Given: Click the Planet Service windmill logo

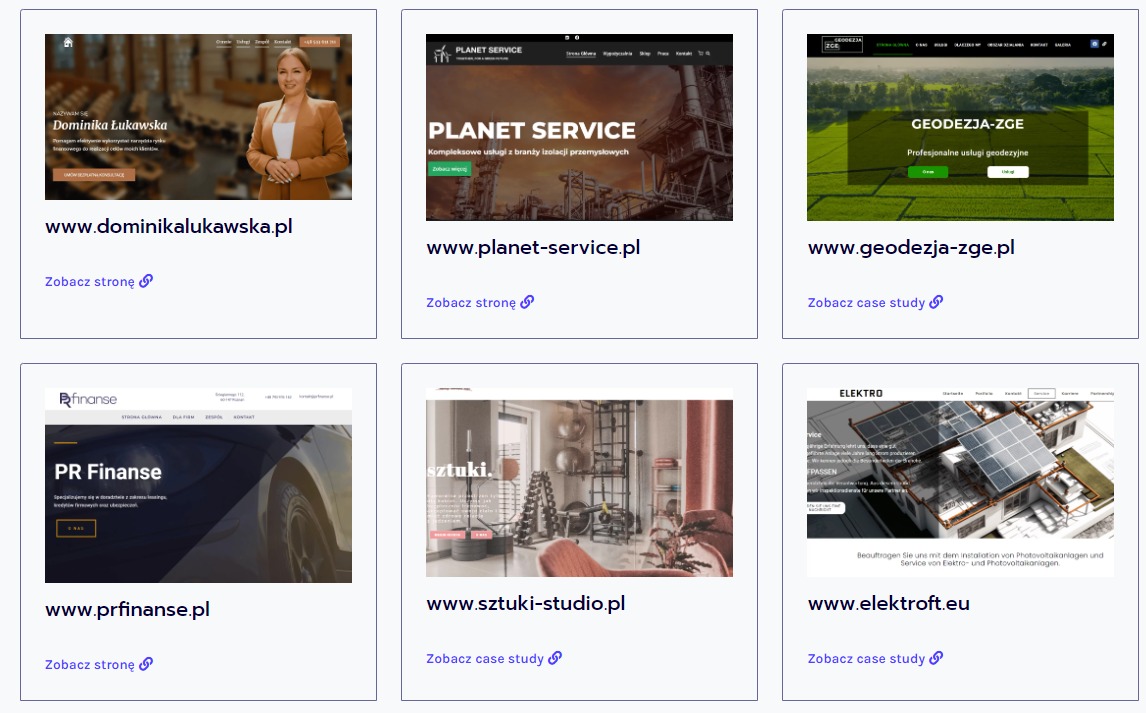Looking at the screenshot, I should 443,54.
